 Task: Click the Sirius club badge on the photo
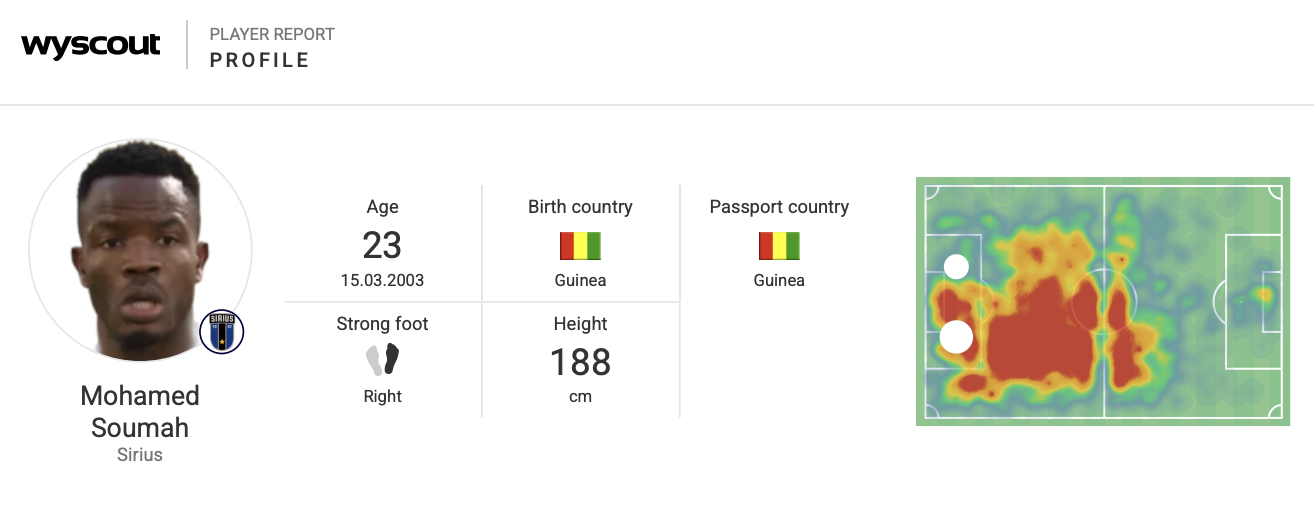click(x=222, y=333)
